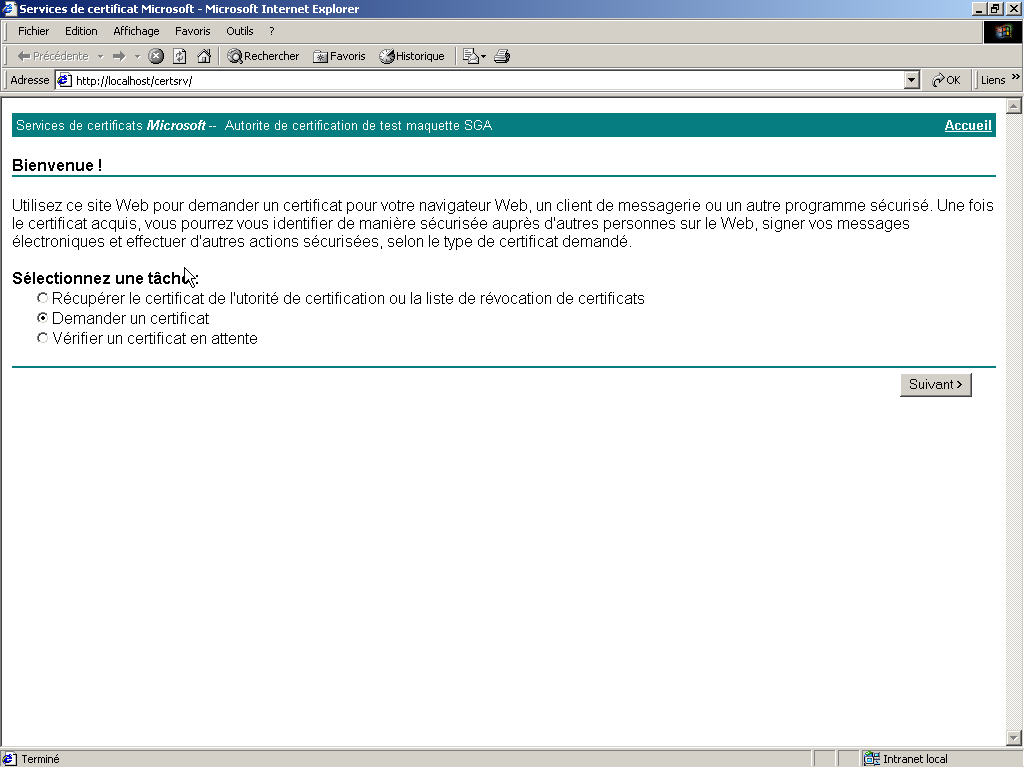
Task: Open the Historique pane
Action: point(412,56)
